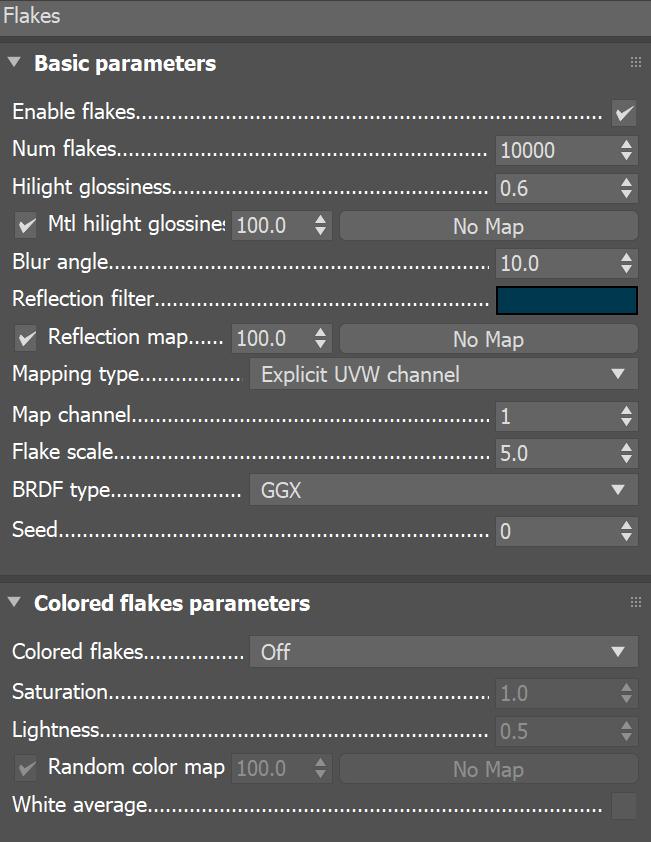The width and height of the screenshot is (651, 842).
Task: Click inside the Flake scale value field
Action: coord(550,452)
